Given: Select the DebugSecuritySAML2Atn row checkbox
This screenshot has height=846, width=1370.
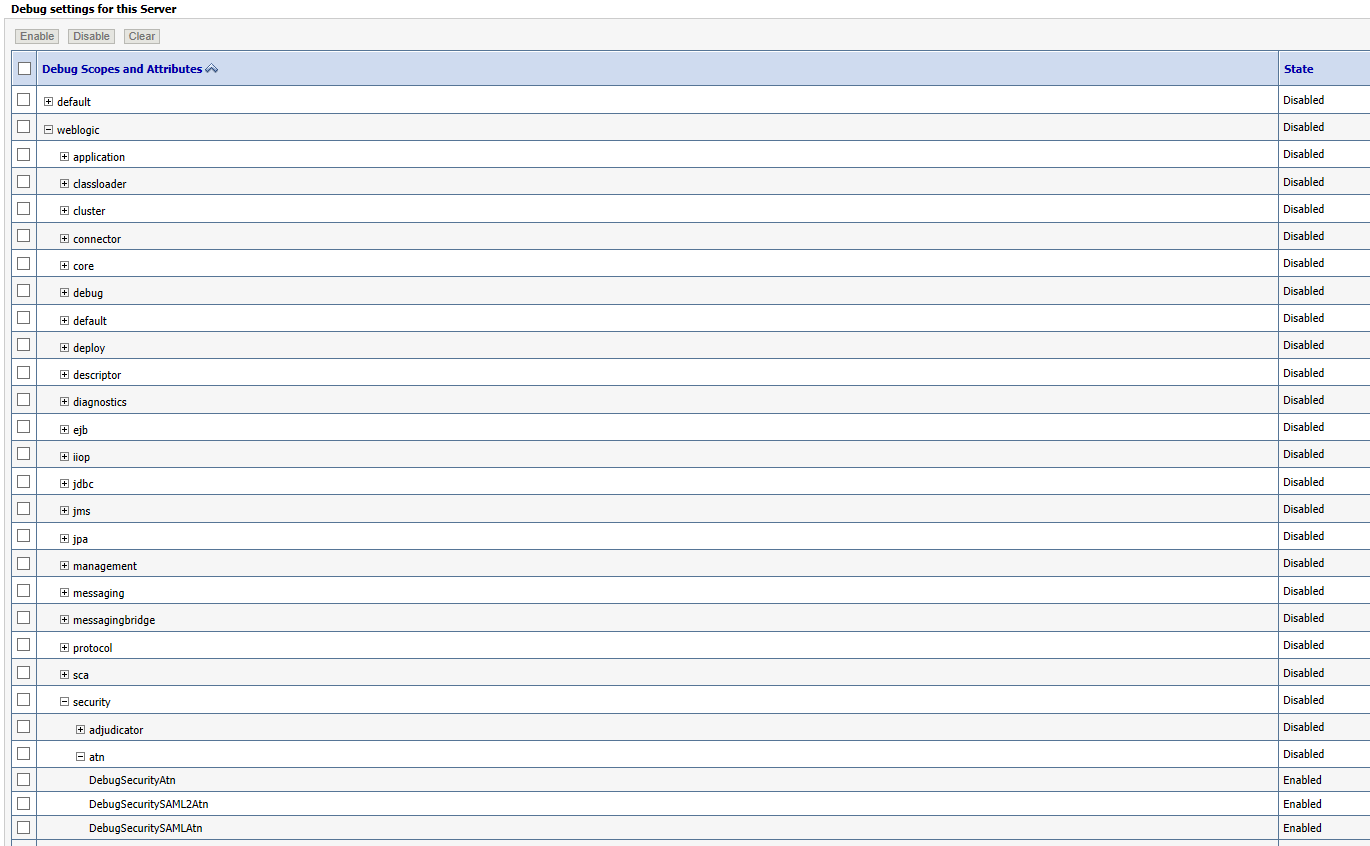Looking at the screenshot, I should 24,804.
